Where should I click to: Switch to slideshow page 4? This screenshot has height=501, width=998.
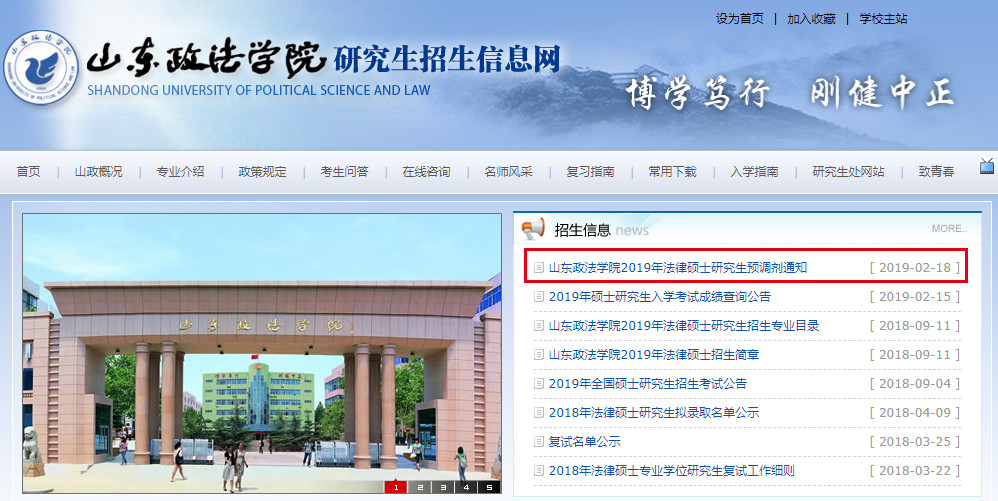tap(466, 487)
